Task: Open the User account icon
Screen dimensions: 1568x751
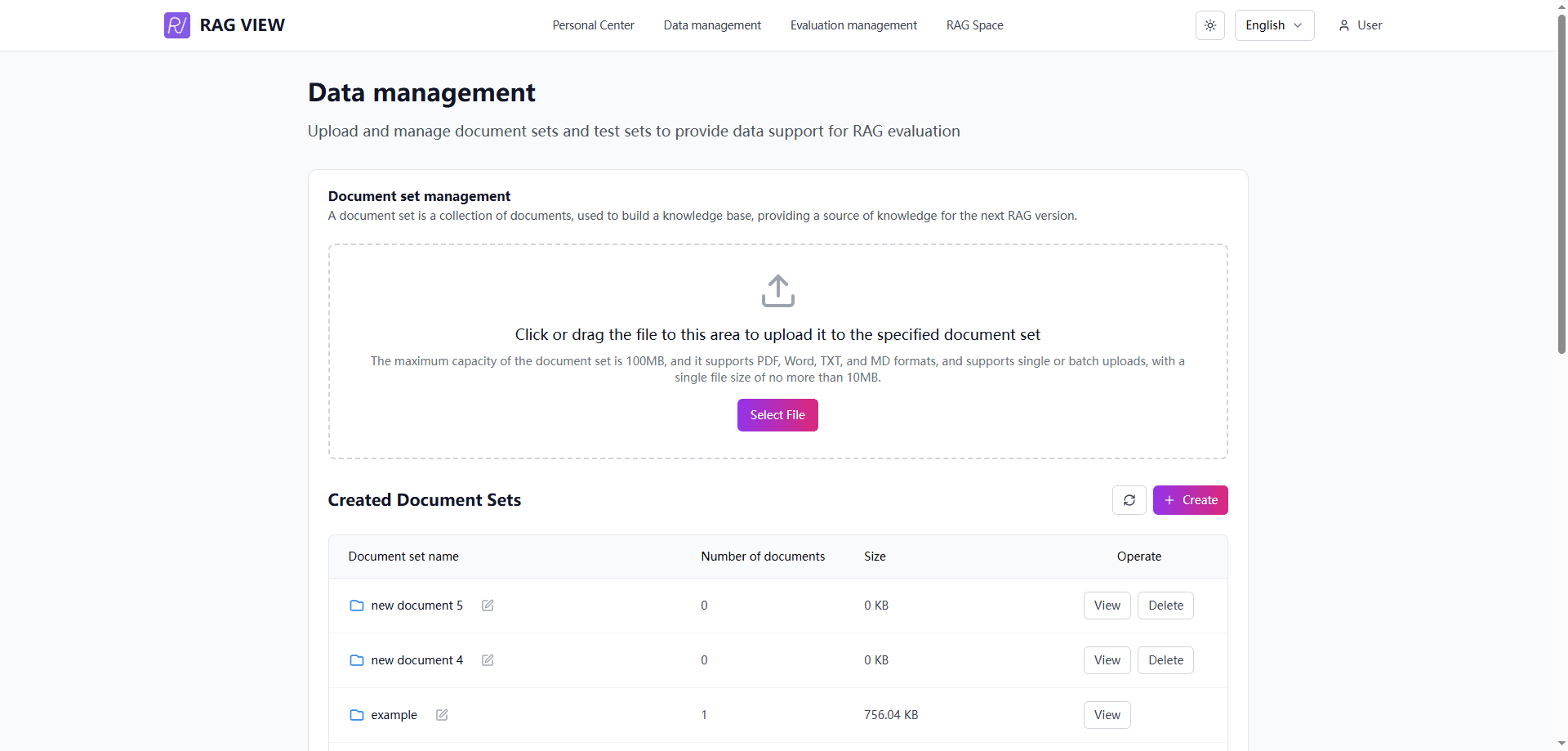Action: click(x=1344, y=25)
